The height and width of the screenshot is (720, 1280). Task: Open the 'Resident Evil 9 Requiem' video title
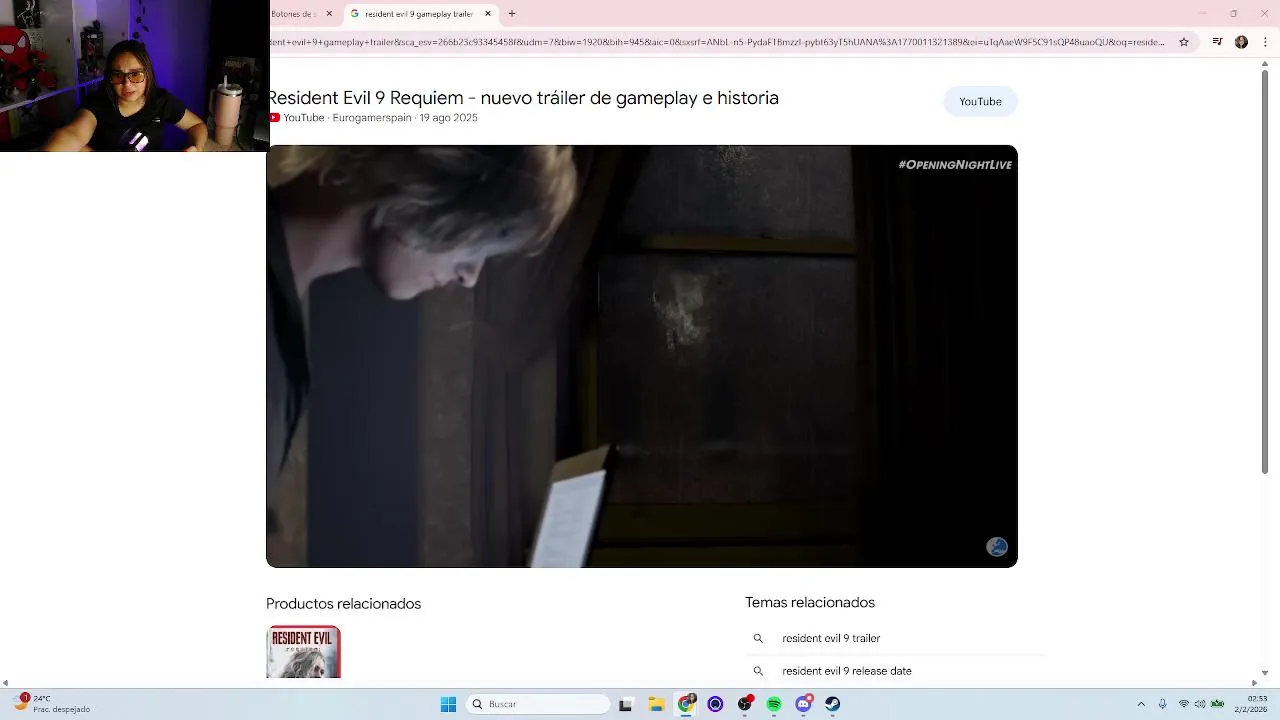522,98
